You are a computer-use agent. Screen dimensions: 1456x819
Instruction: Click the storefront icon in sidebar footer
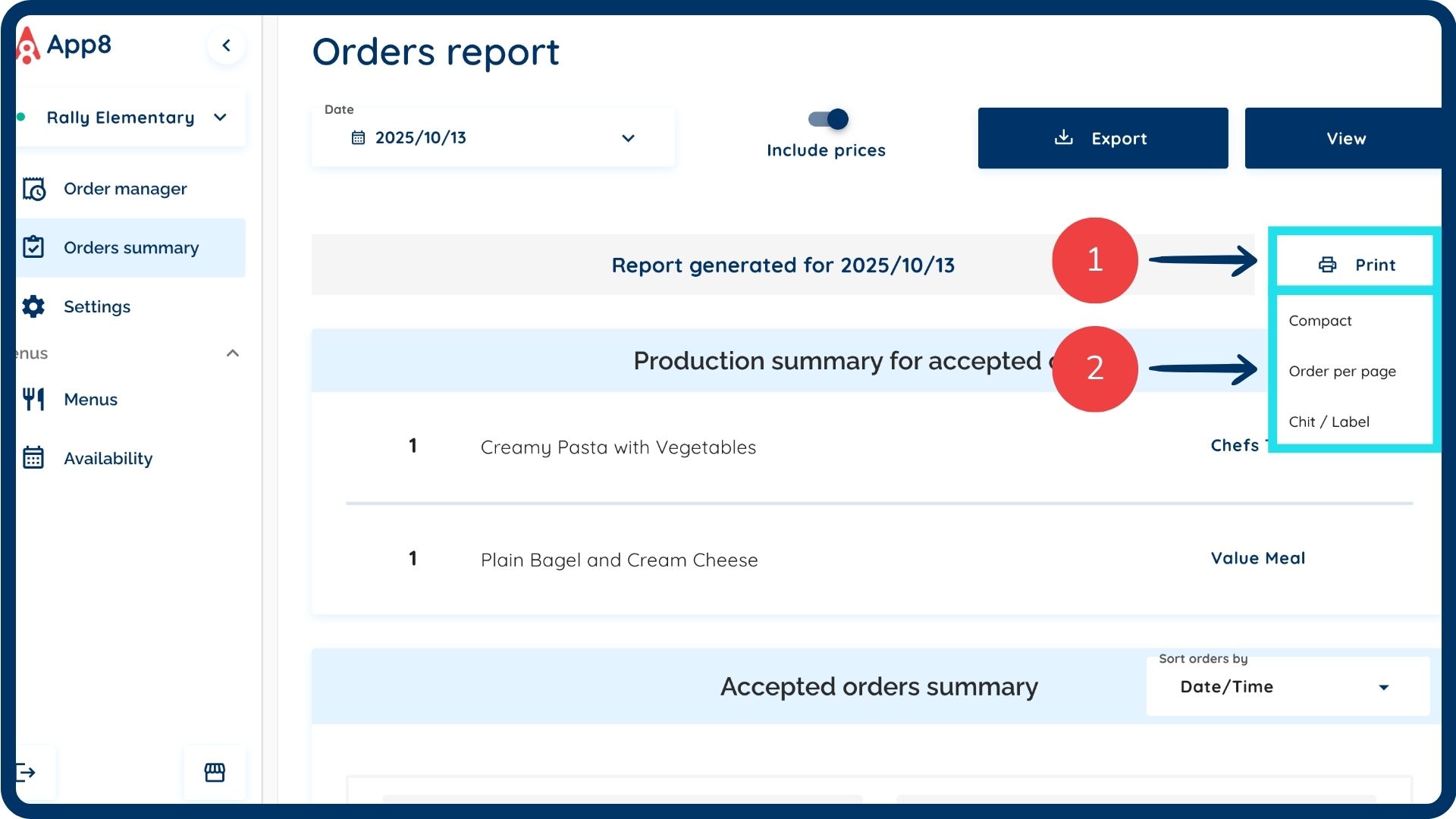click(x=215, y=773)
